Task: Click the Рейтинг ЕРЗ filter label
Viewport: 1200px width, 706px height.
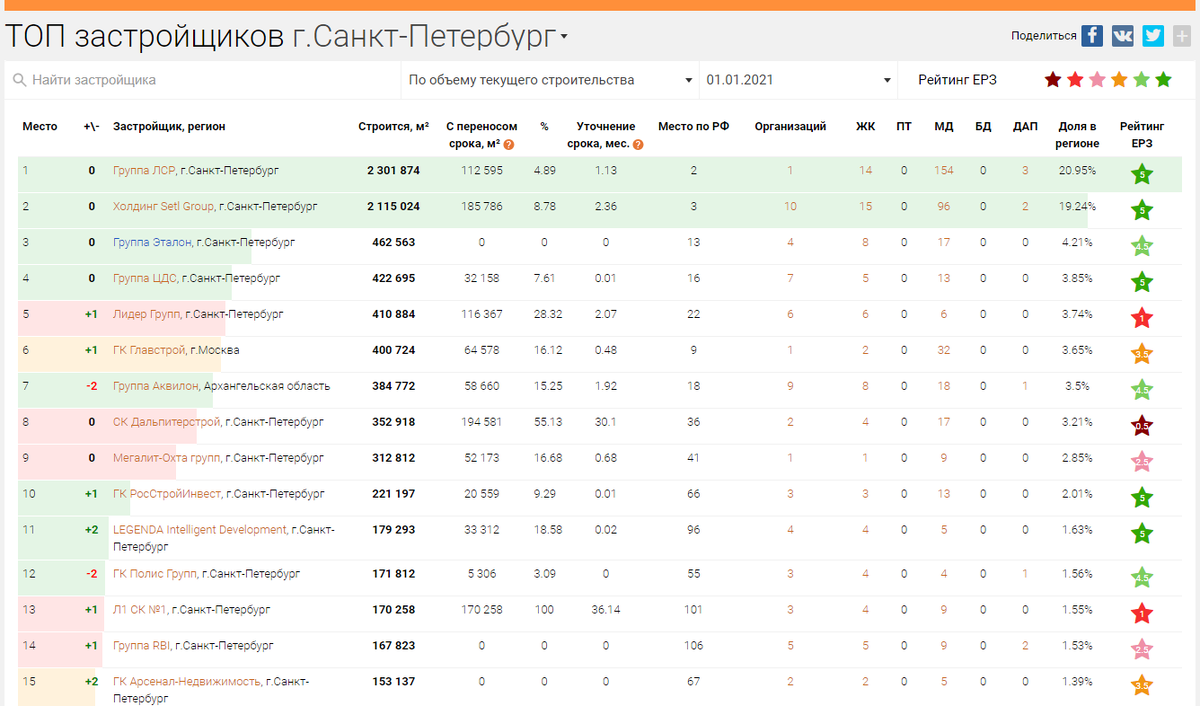Action: click(x=958, y=80)
